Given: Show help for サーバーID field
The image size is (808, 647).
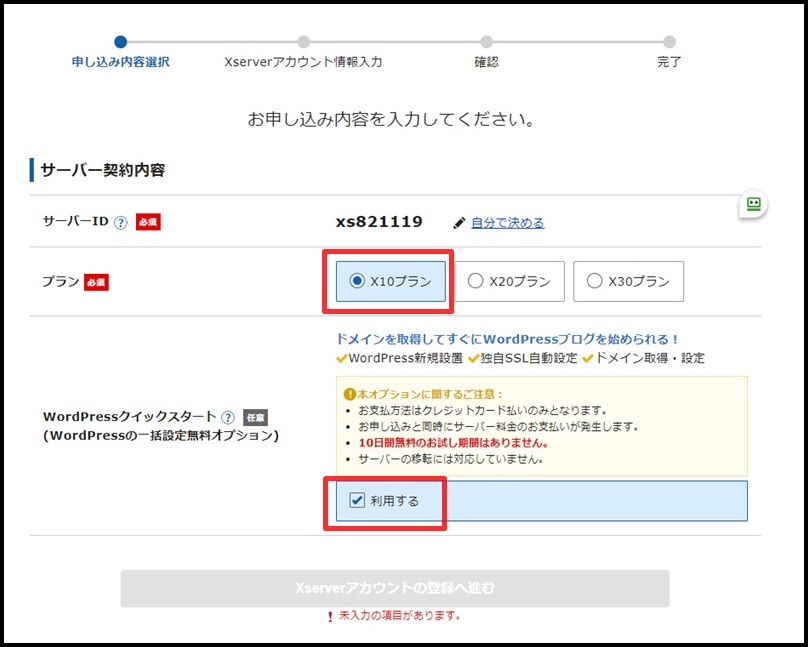Looking at the screenshot, I should click(121, 223).
